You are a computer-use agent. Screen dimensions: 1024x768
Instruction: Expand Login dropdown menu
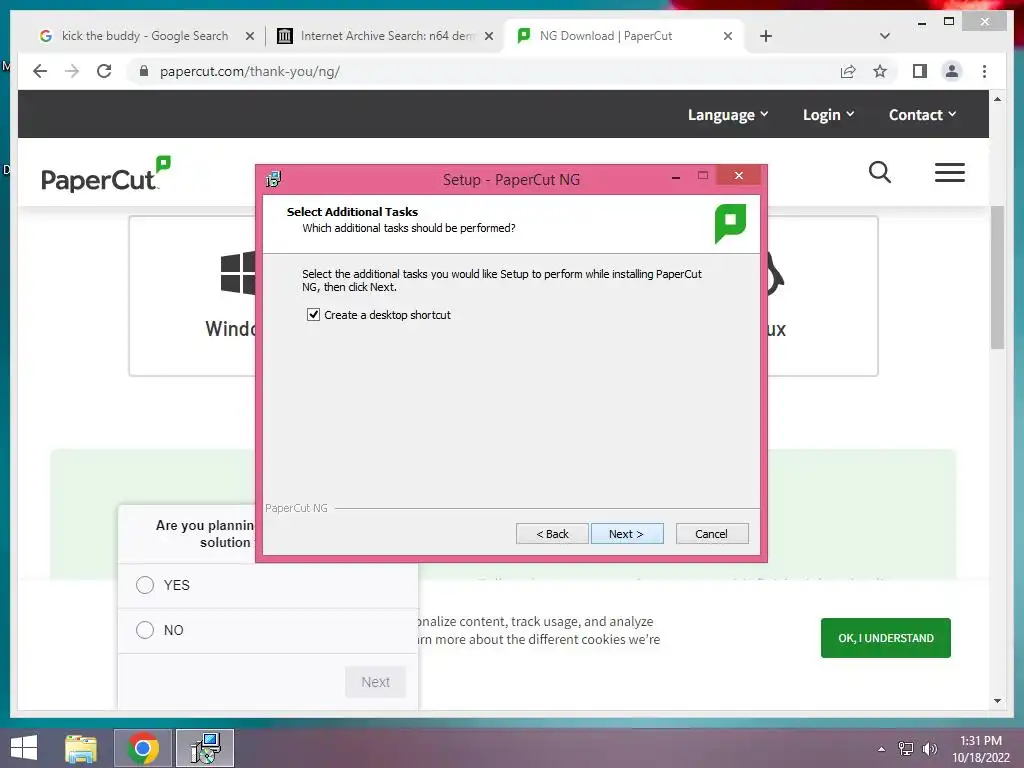(828, 115)
